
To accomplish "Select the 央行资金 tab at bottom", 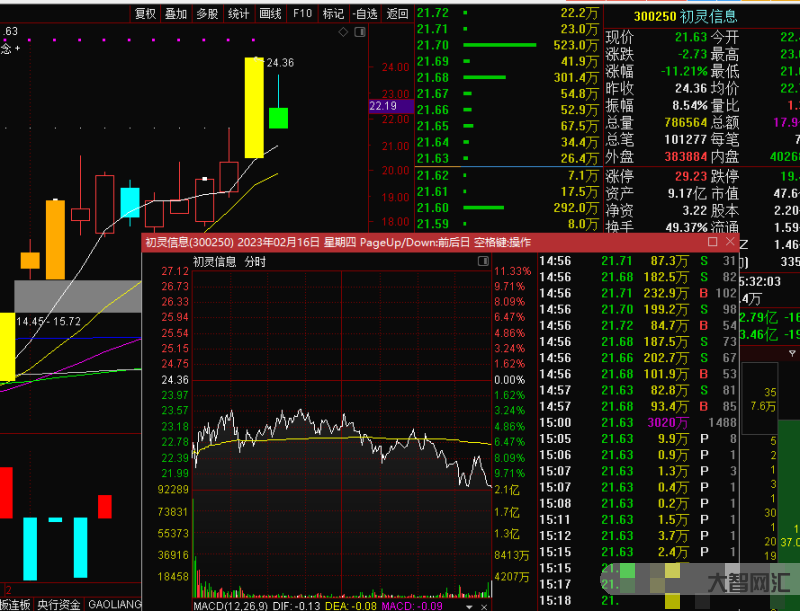I will coord(60,604).
